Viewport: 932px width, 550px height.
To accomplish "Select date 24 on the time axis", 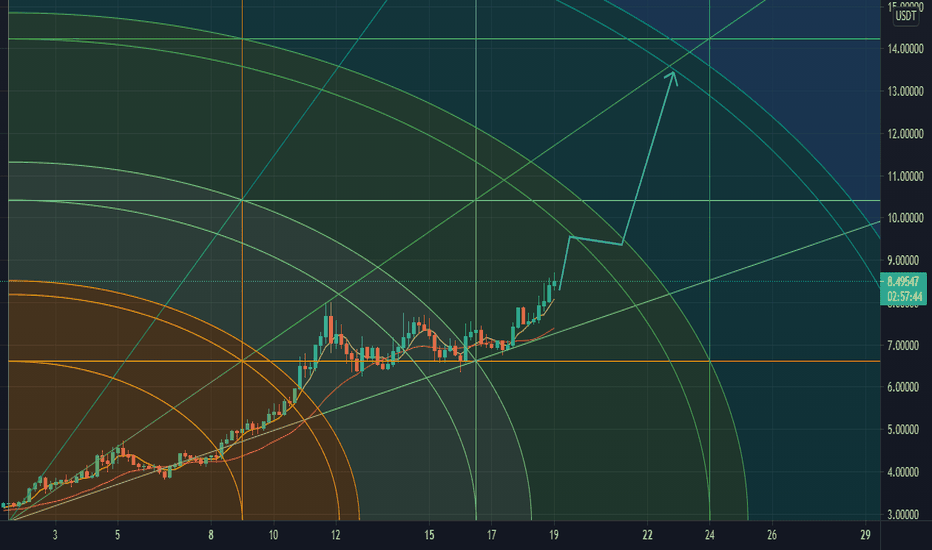I will coord(709,535).
